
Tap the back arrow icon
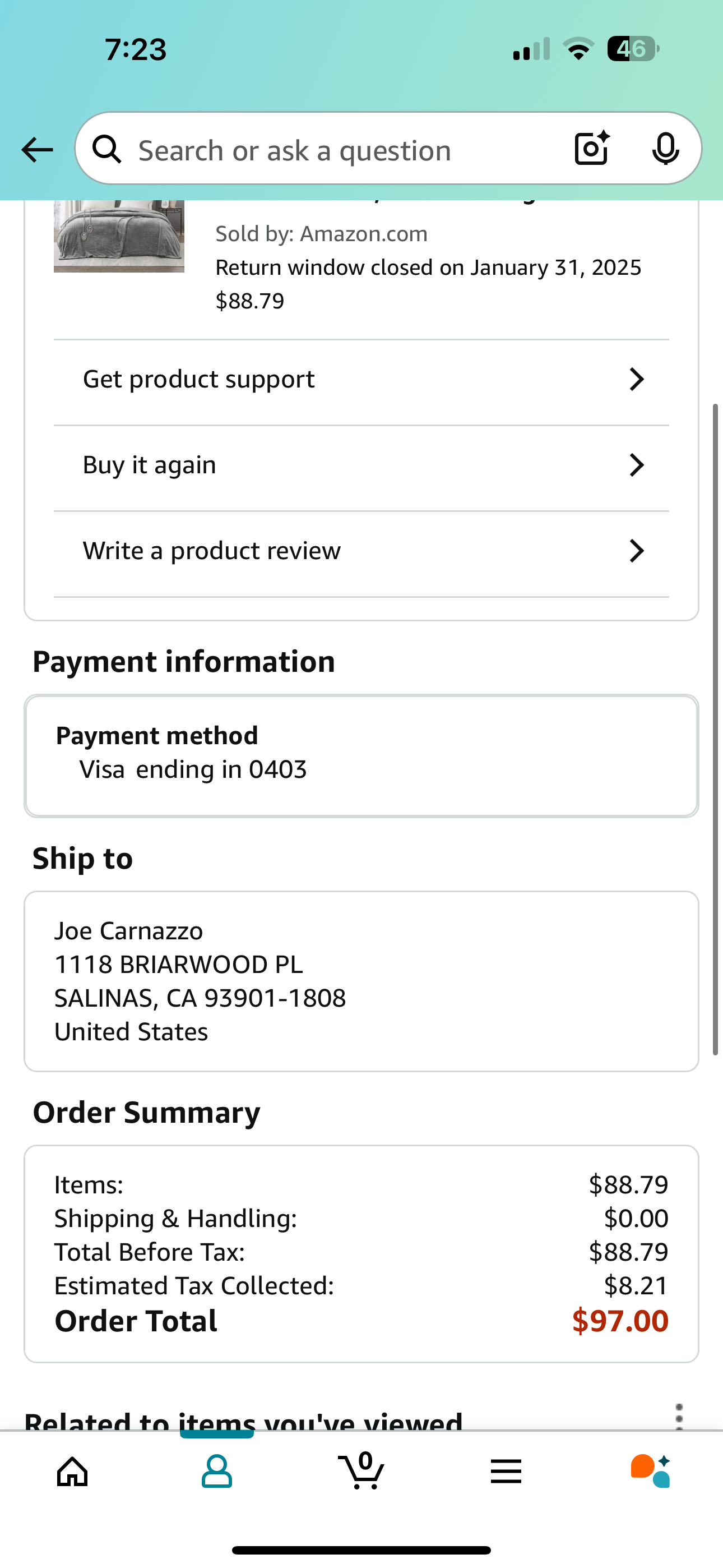click(x=37, y=150)
